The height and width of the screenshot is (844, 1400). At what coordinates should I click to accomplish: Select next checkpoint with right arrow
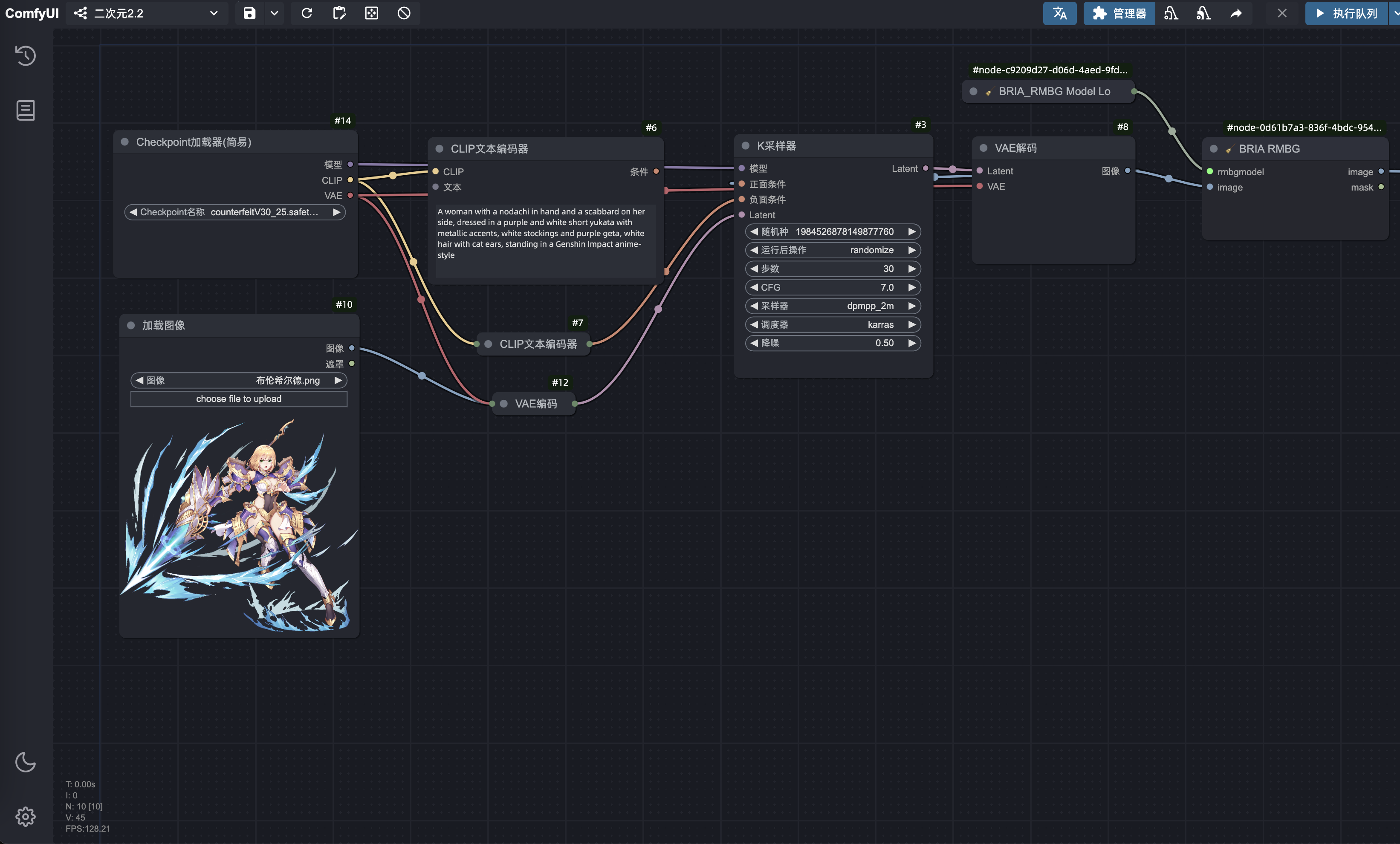(x=336, y=212)
